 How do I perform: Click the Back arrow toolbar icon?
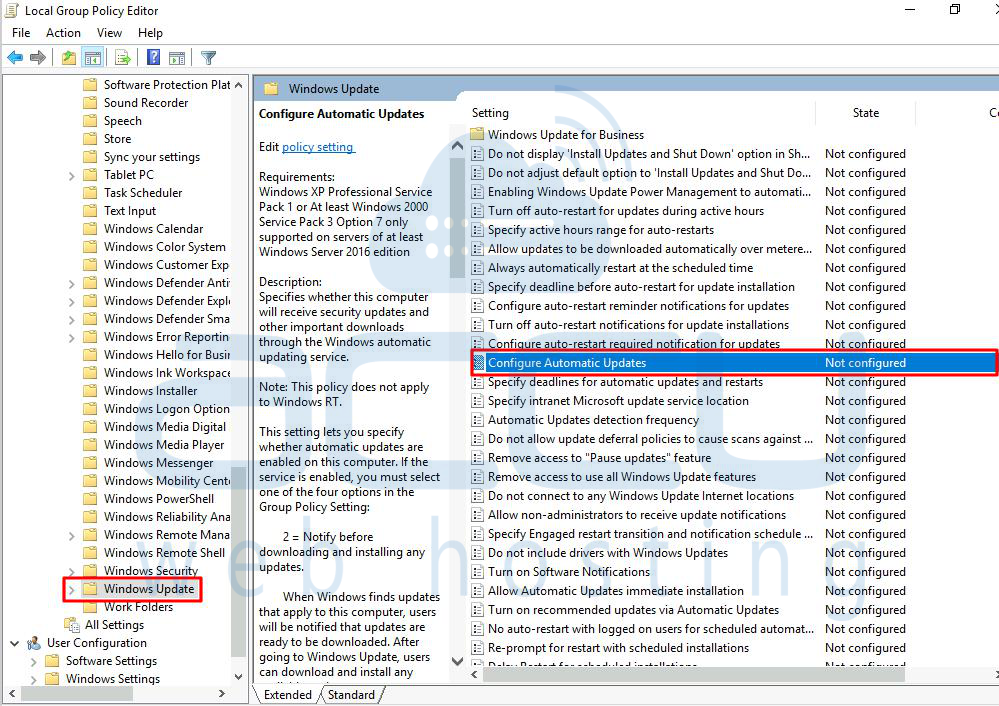click(x=15, y=58)
